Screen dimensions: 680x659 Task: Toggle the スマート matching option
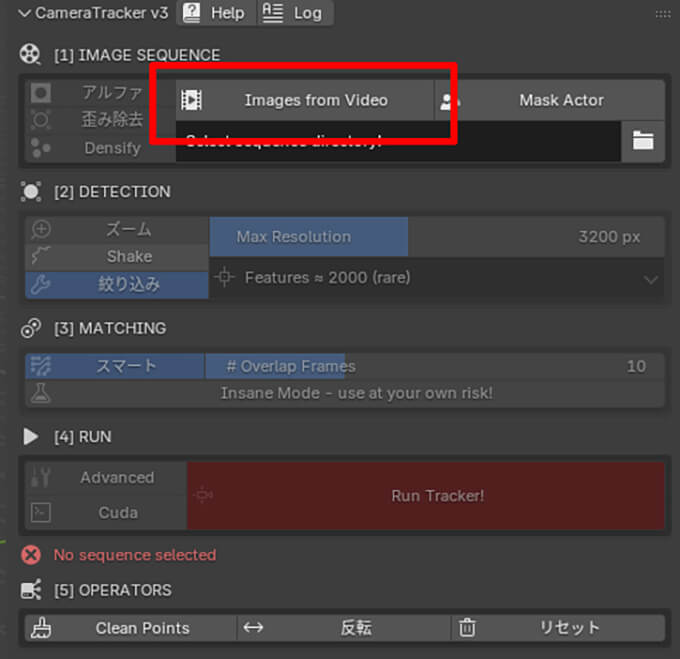tap(114, 366)
